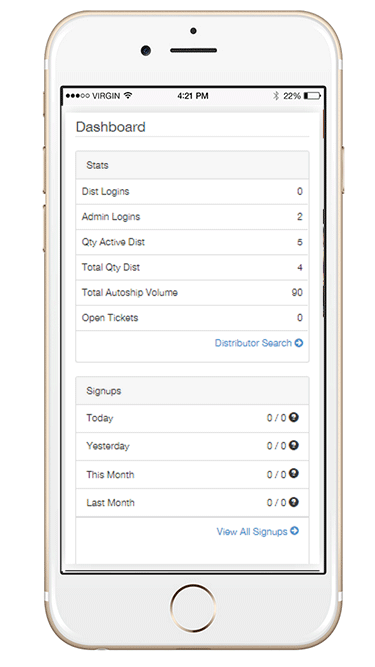
Task: Click the Open Tickets row
Action: (192, 318)
